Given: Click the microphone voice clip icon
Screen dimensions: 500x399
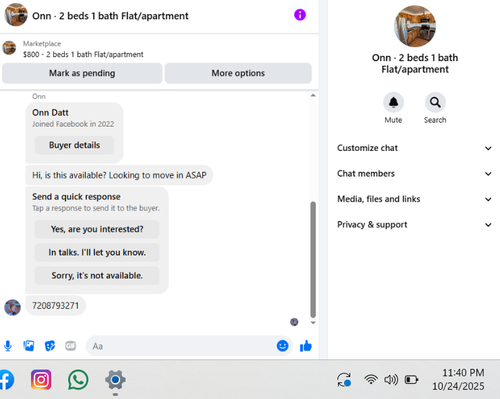Looking at the screenshot, I should point(8,346).
